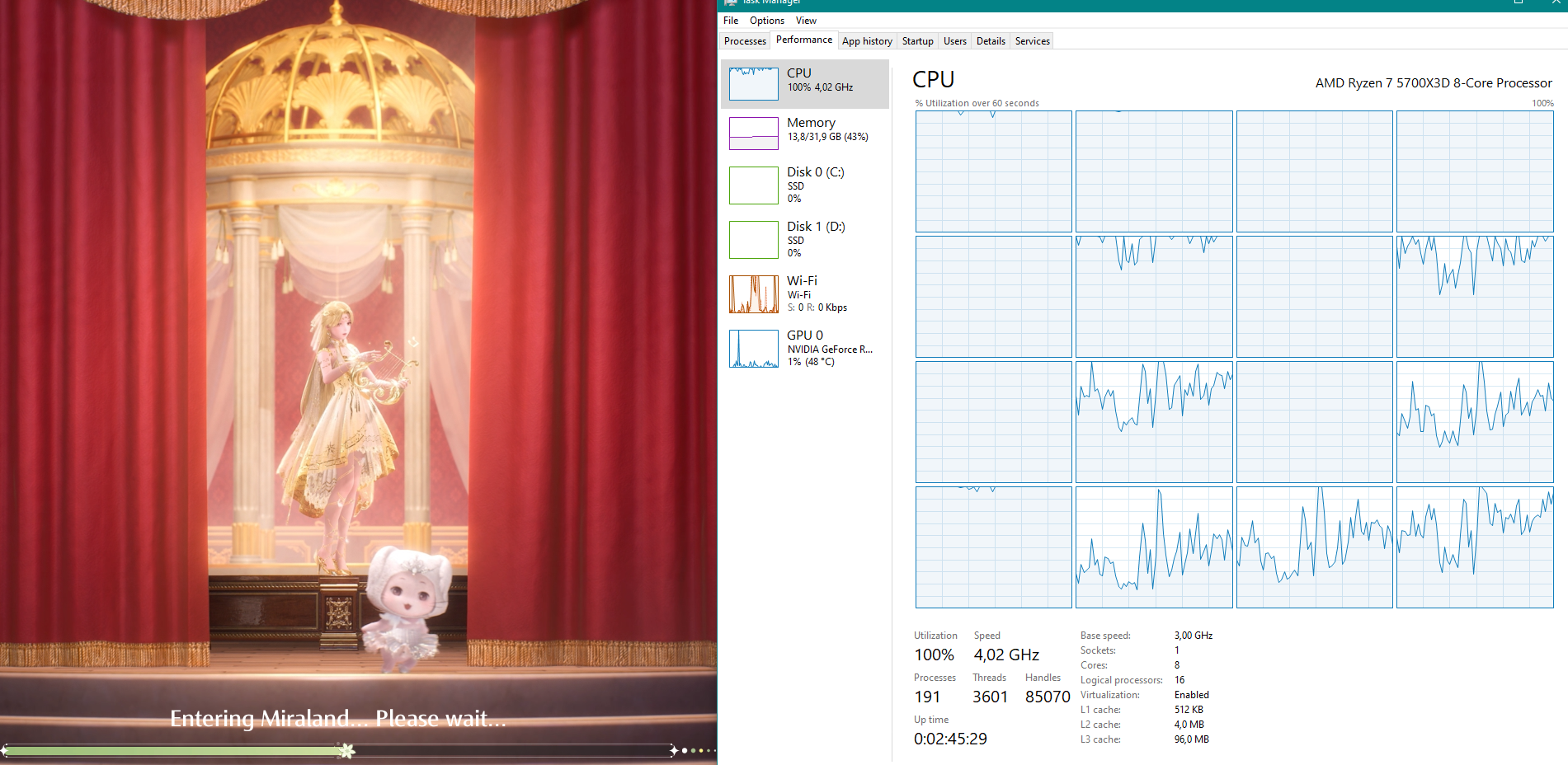Image resolution: width=1568 pixels, height=765 pixels.
Task: Click the L1 cache value "512 KB"
Action: point(1189,710)
